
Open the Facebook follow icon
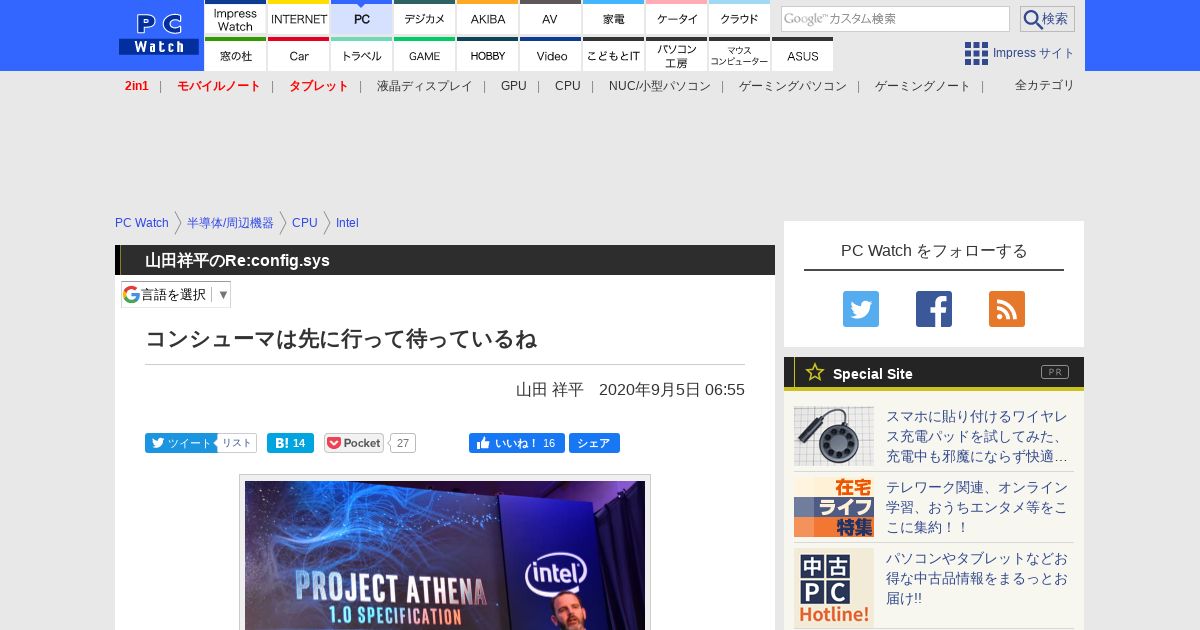pos(934,309)
